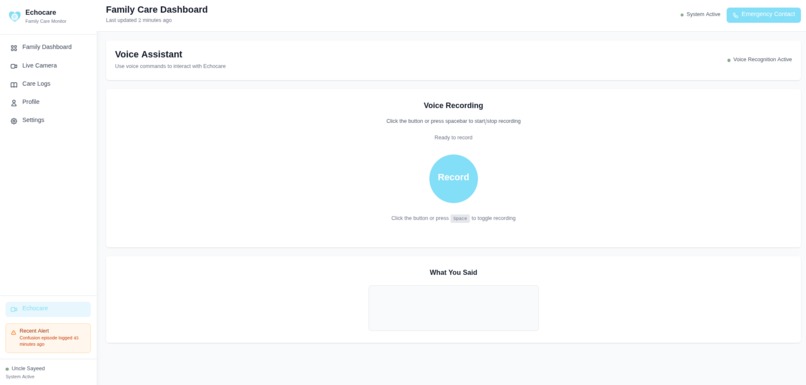Start recording with the Record button
The image size is (806, 385).
453,178
